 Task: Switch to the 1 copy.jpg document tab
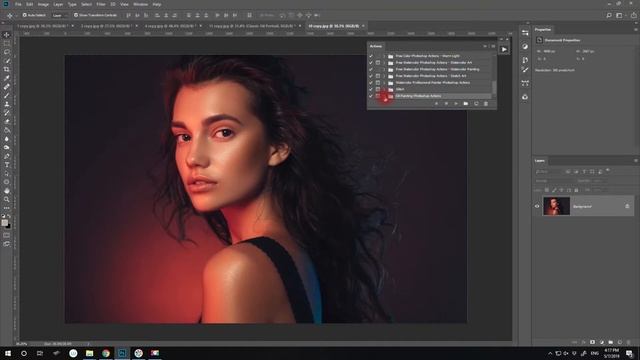42,26
